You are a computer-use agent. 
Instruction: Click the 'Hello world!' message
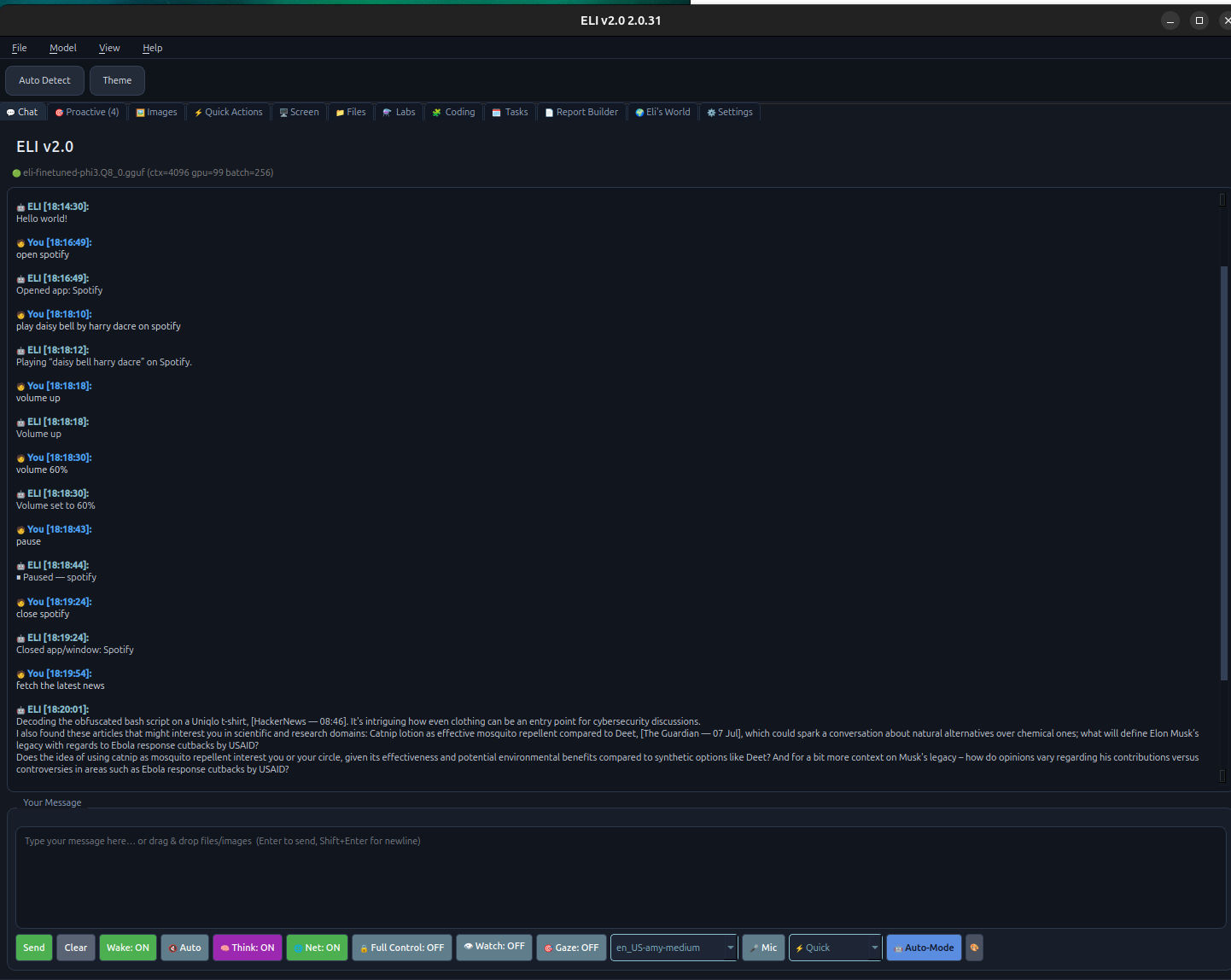pos(42,219)
